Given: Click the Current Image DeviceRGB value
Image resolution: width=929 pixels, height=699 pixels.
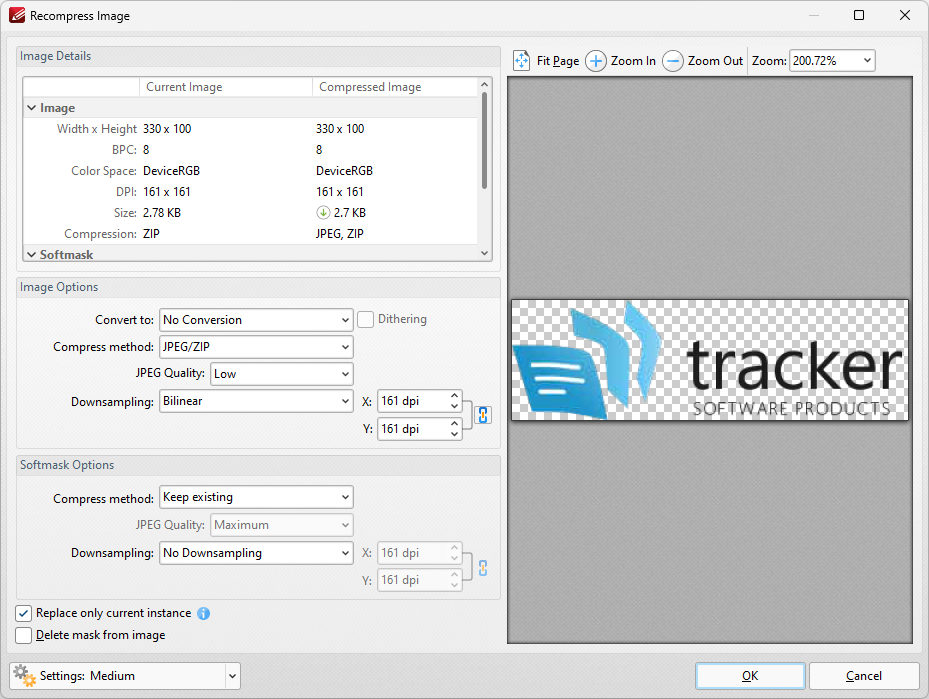Looking at the screenshot, I should (x=171, y=171).
